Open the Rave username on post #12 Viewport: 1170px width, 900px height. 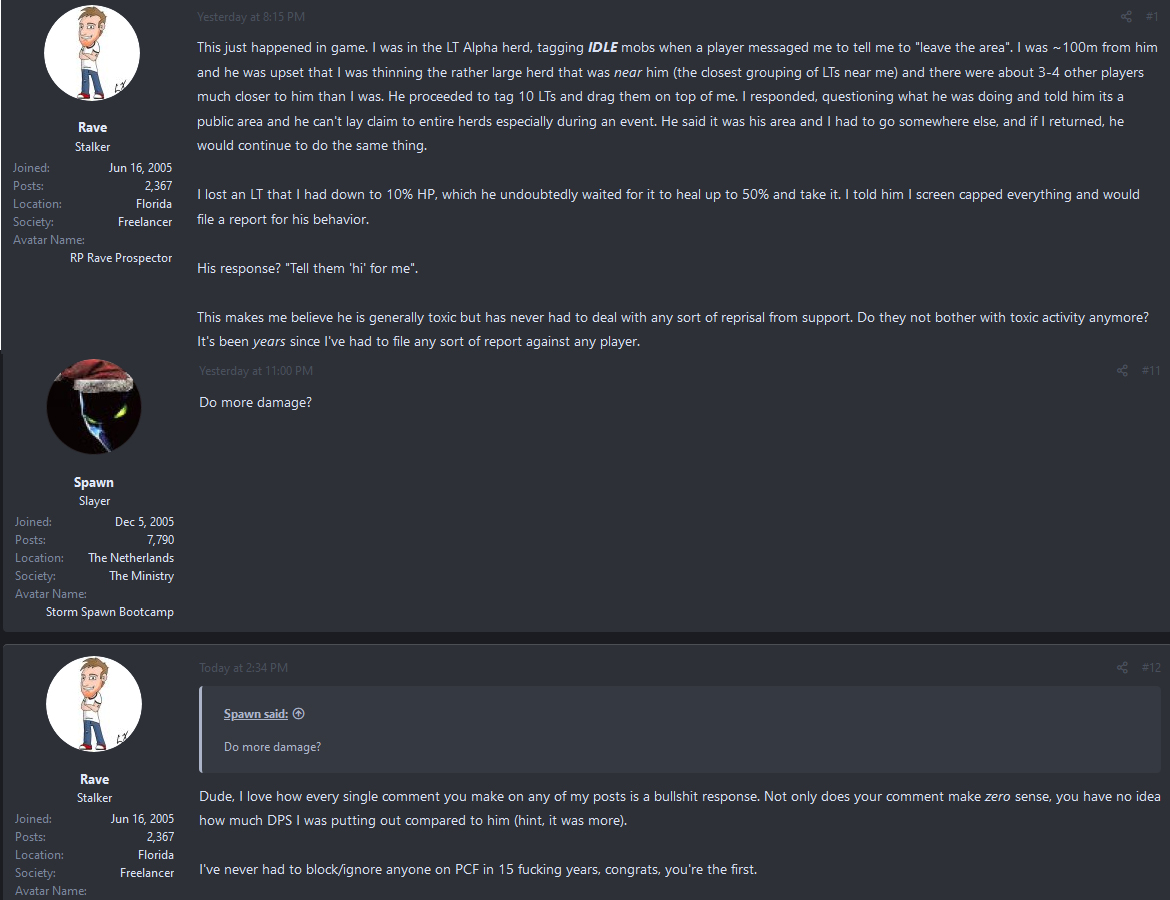94,779
